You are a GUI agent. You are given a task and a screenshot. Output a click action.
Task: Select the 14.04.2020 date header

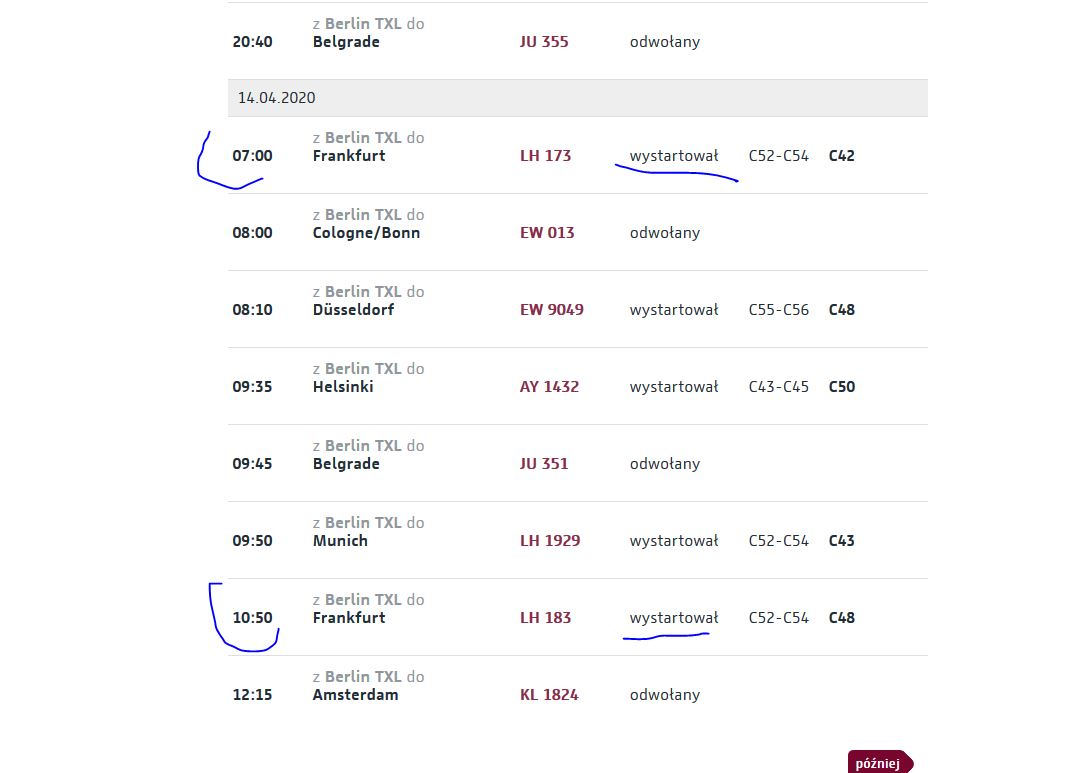pyautogui.click(x=578, y=97)
